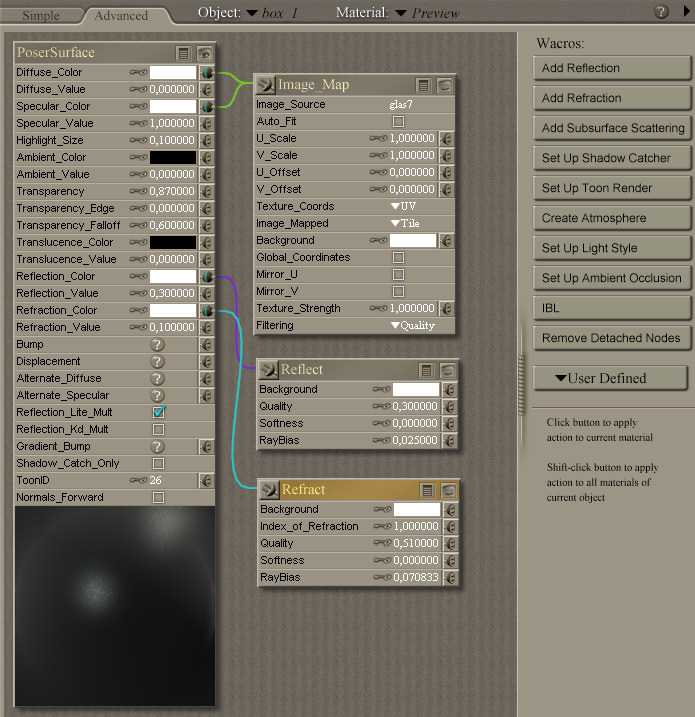Viewport: 695px width, 717px height.
Task: Click the Reflect Quality plug connector icon
Action: pyautogui.click(x=449, y=407)
